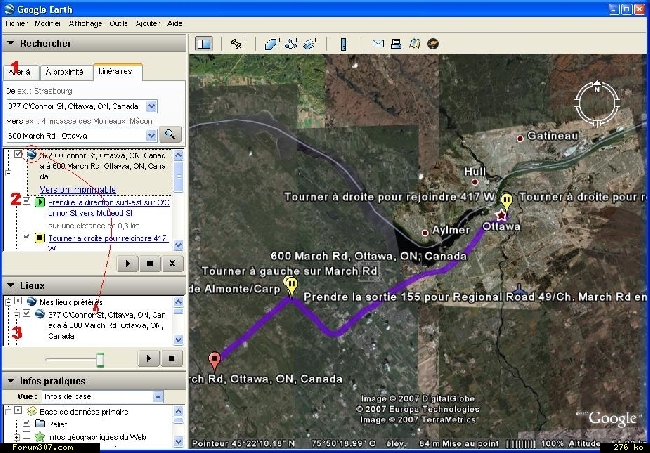Open dropdown of the 600 March Rd field
This screenshot has width=650, height=453.
point(151,135)
